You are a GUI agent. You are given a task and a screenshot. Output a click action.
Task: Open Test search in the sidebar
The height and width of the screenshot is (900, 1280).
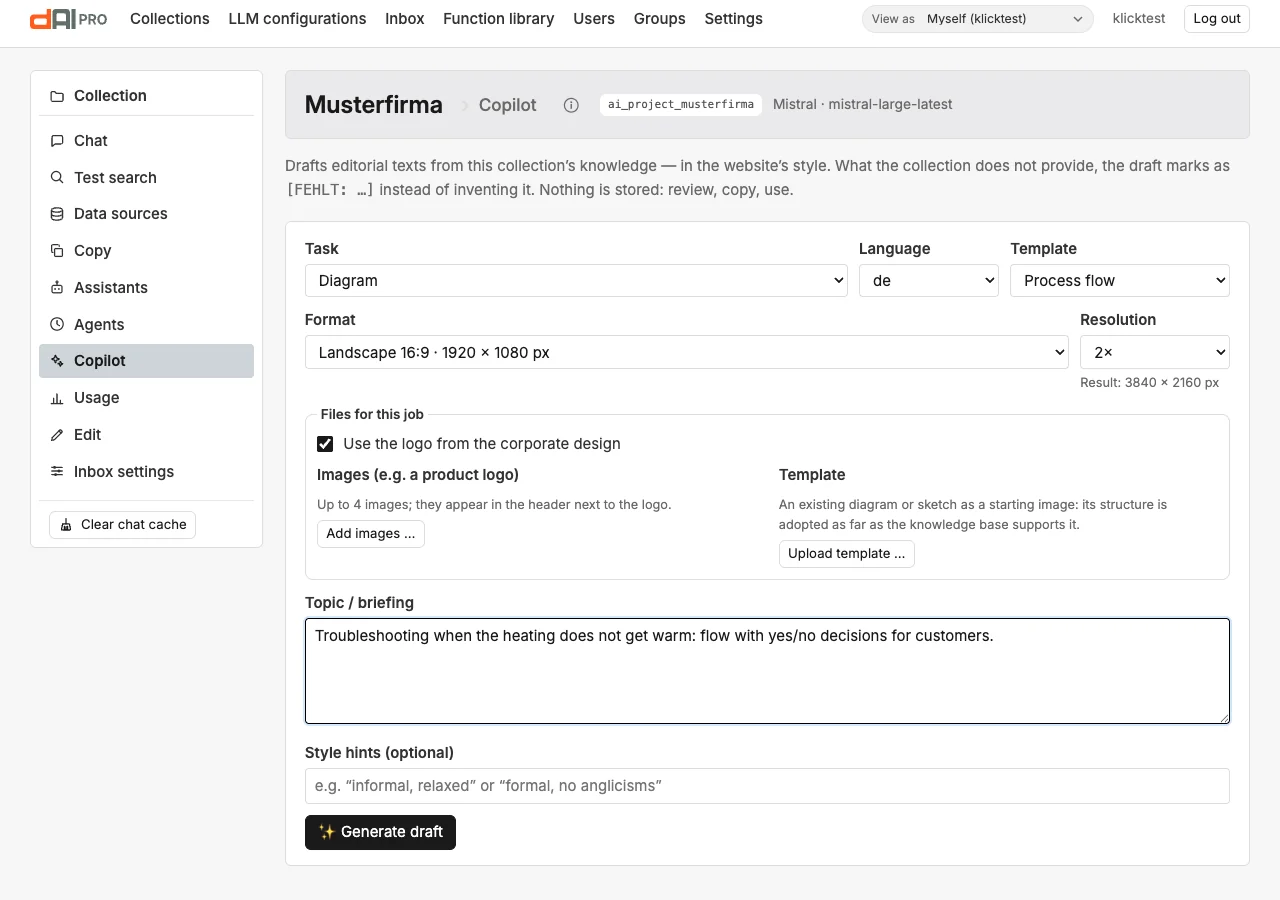point(146,177)
